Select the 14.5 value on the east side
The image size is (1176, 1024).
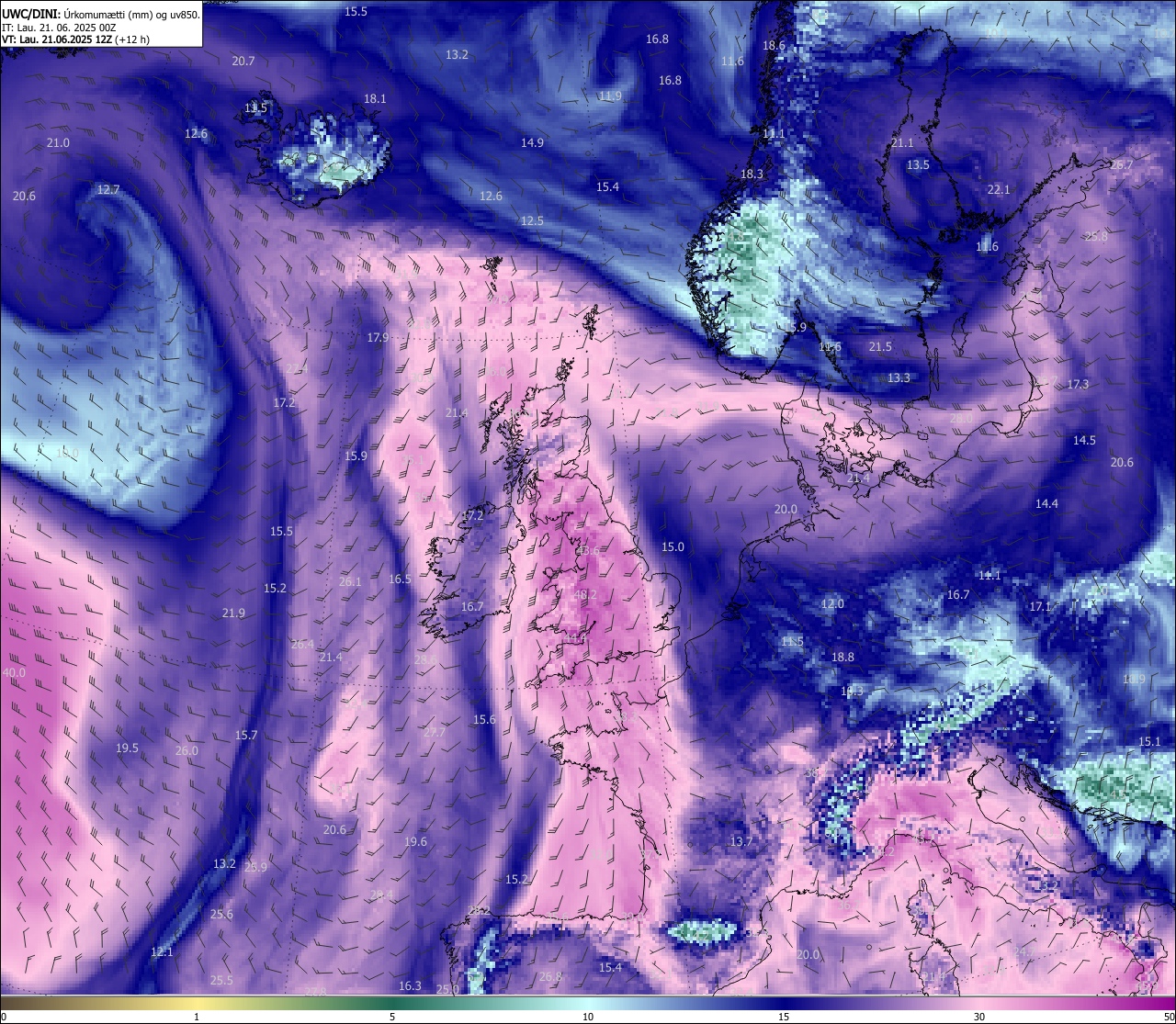click(x=1084, y=440)
